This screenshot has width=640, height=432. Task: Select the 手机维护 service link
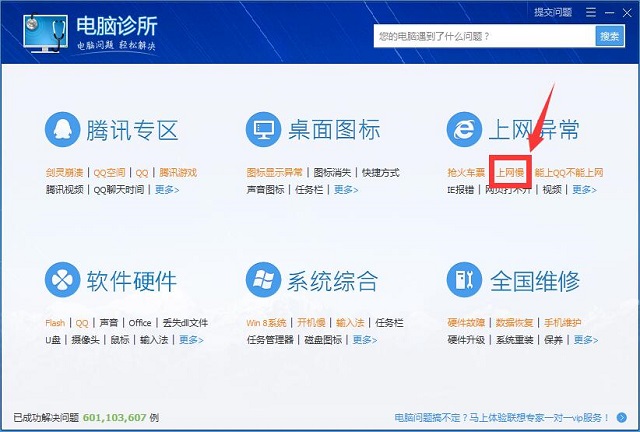click(562, 323)
